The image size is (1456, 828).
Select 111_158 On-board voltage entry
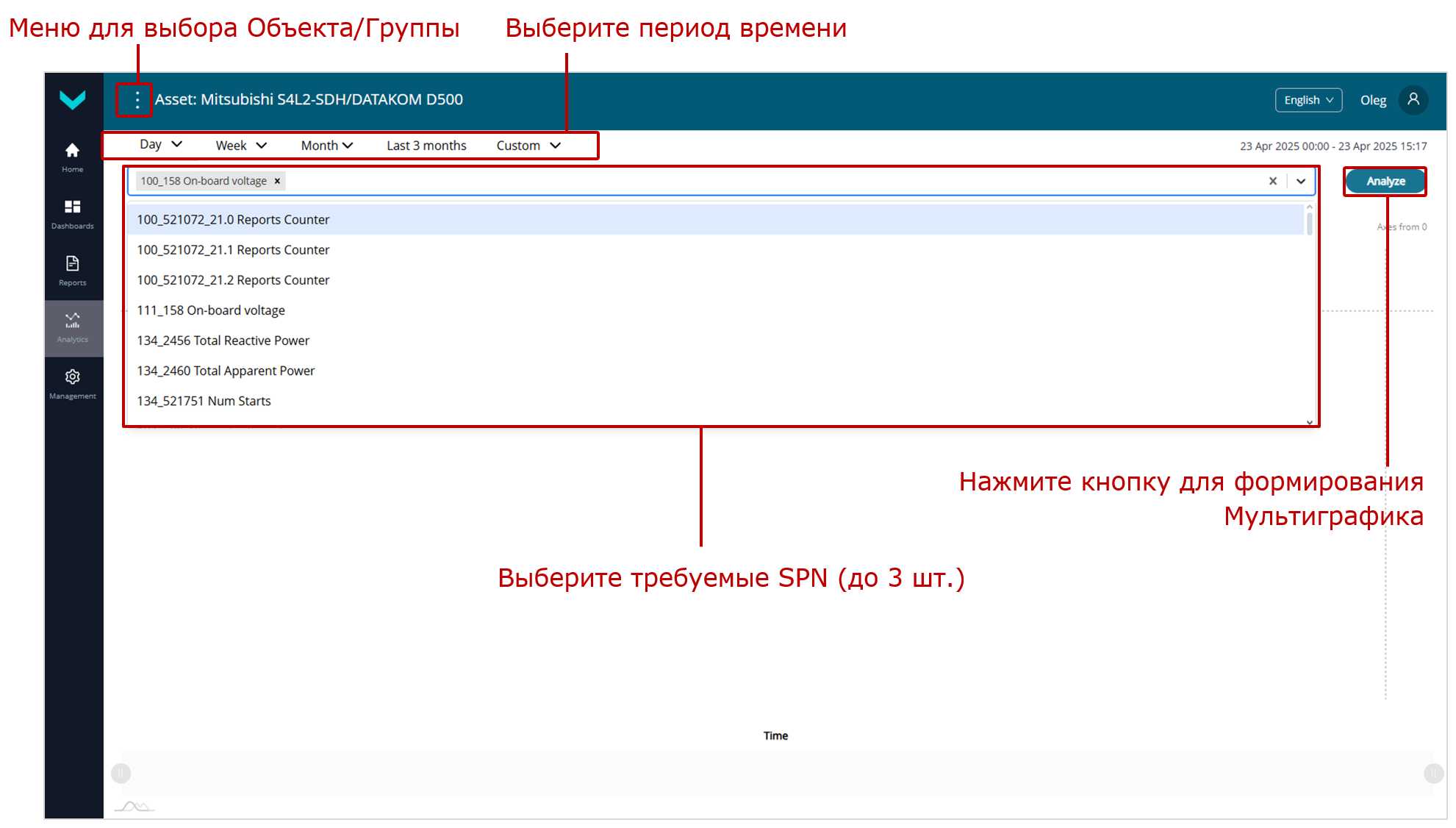pyautogui.click(x=210, y=310)
